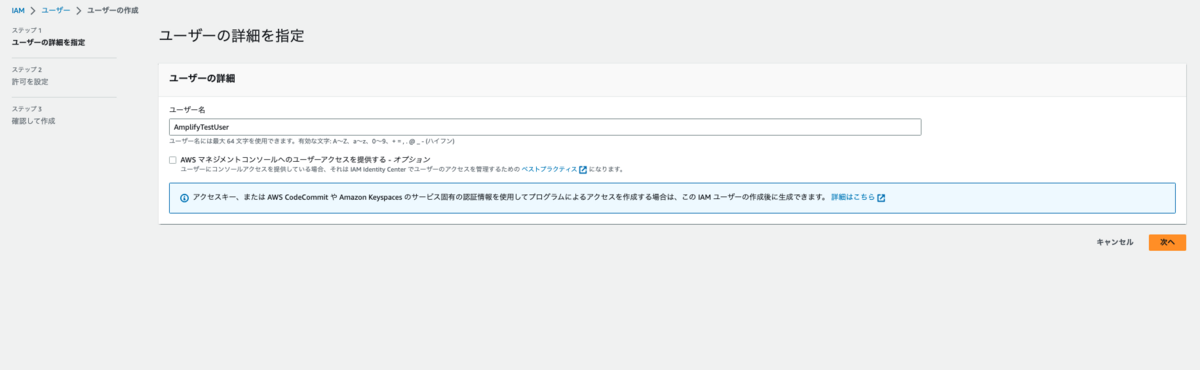Click the ユーザーの詳細を指定 page heading
1200x370 pixels.
(231, 36)
